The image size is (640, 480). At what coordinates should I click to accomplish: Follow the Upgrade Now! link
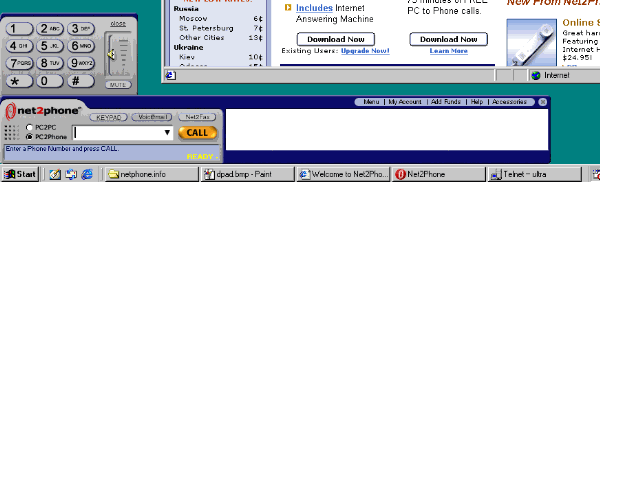point(365,51)
